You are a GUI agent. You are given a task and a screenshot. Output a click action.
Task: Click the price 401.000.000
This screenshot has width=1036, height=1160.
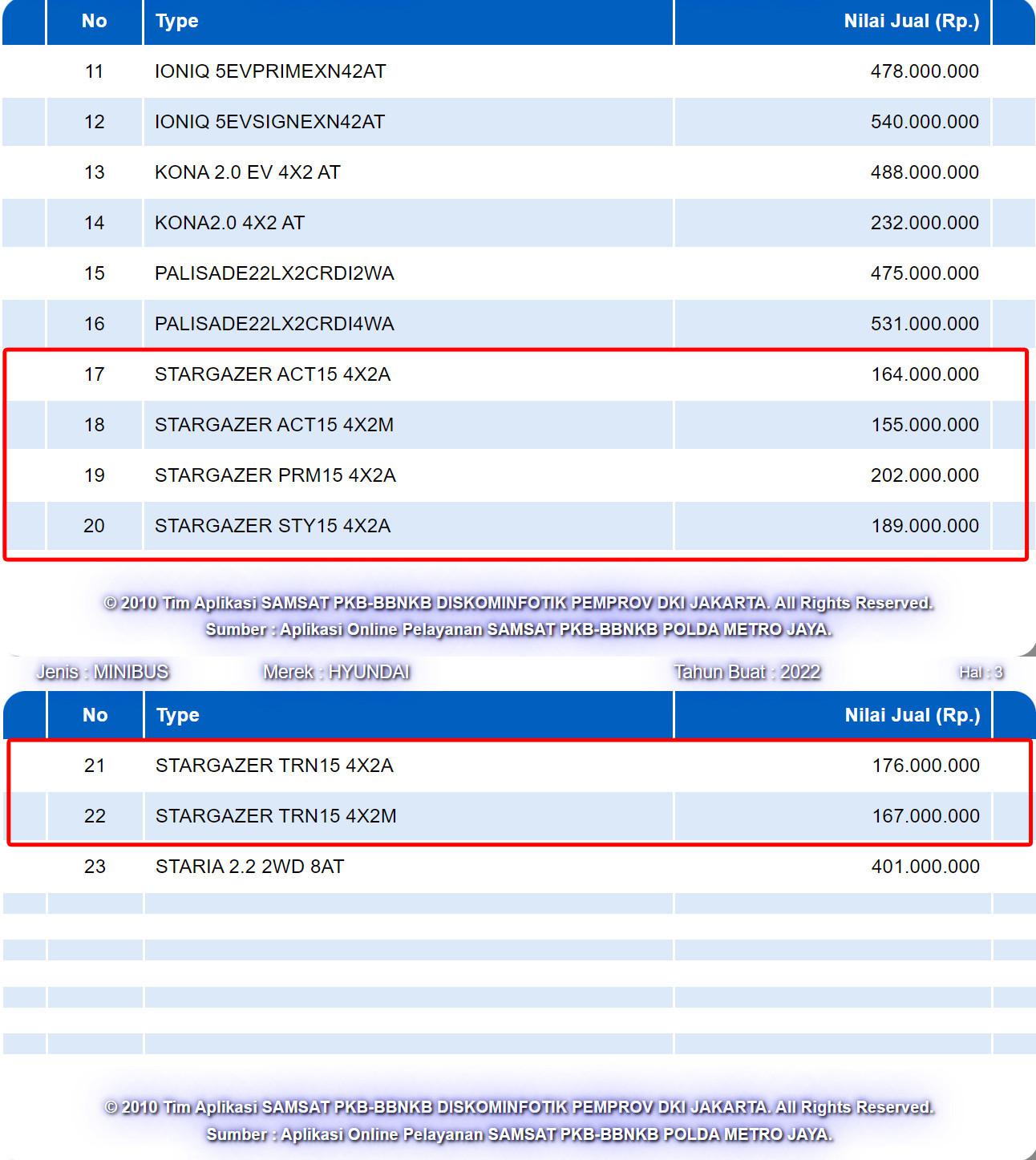coord(925,867)
